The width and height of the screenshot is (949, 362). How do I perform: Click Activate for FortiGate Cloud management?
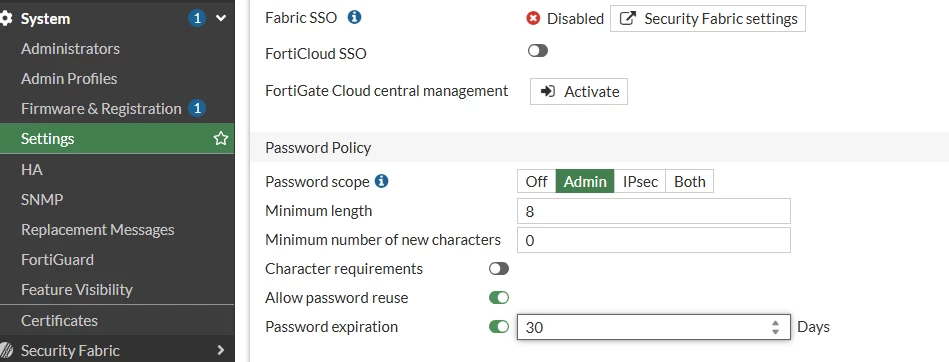579,91
